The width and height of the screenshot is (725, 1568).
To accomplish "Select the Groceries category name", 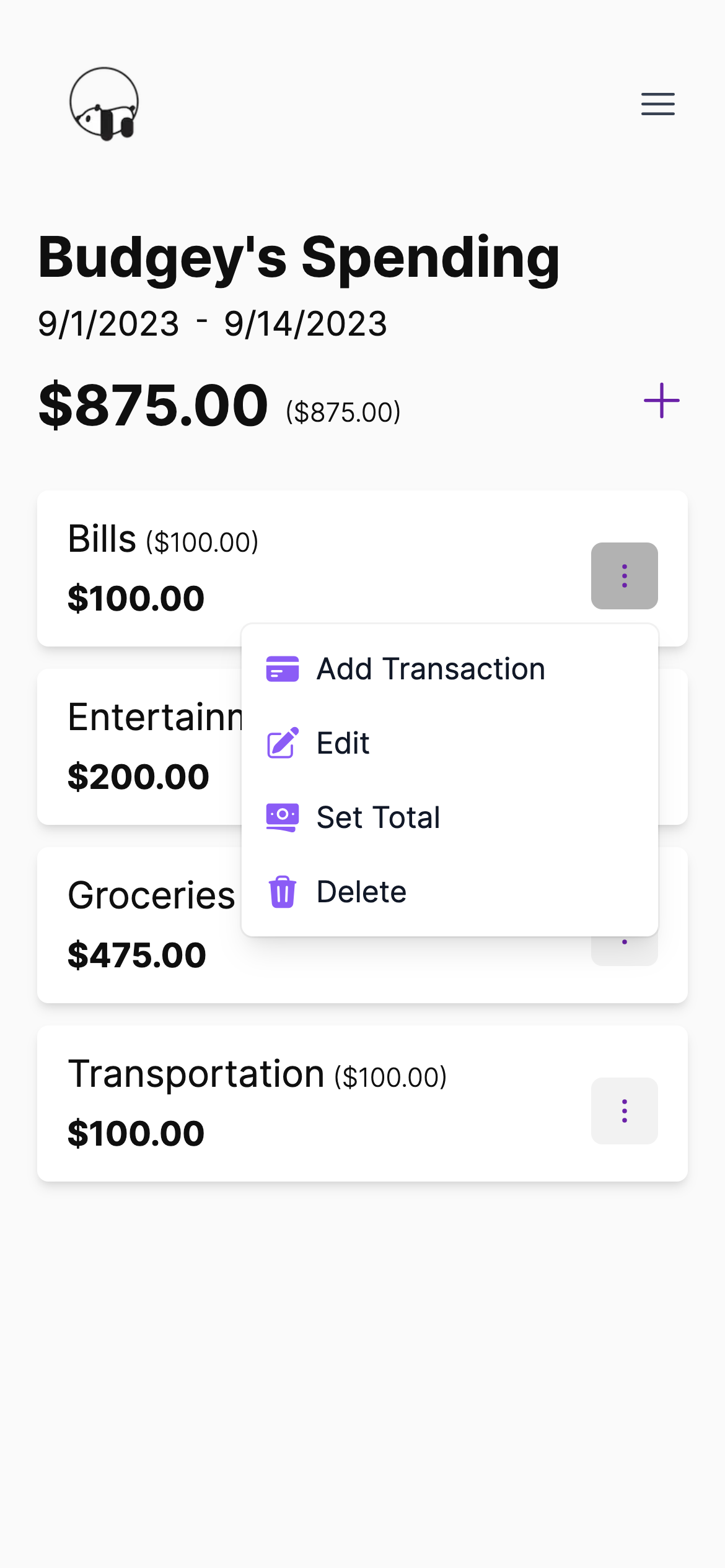I will tap(151, 895).
